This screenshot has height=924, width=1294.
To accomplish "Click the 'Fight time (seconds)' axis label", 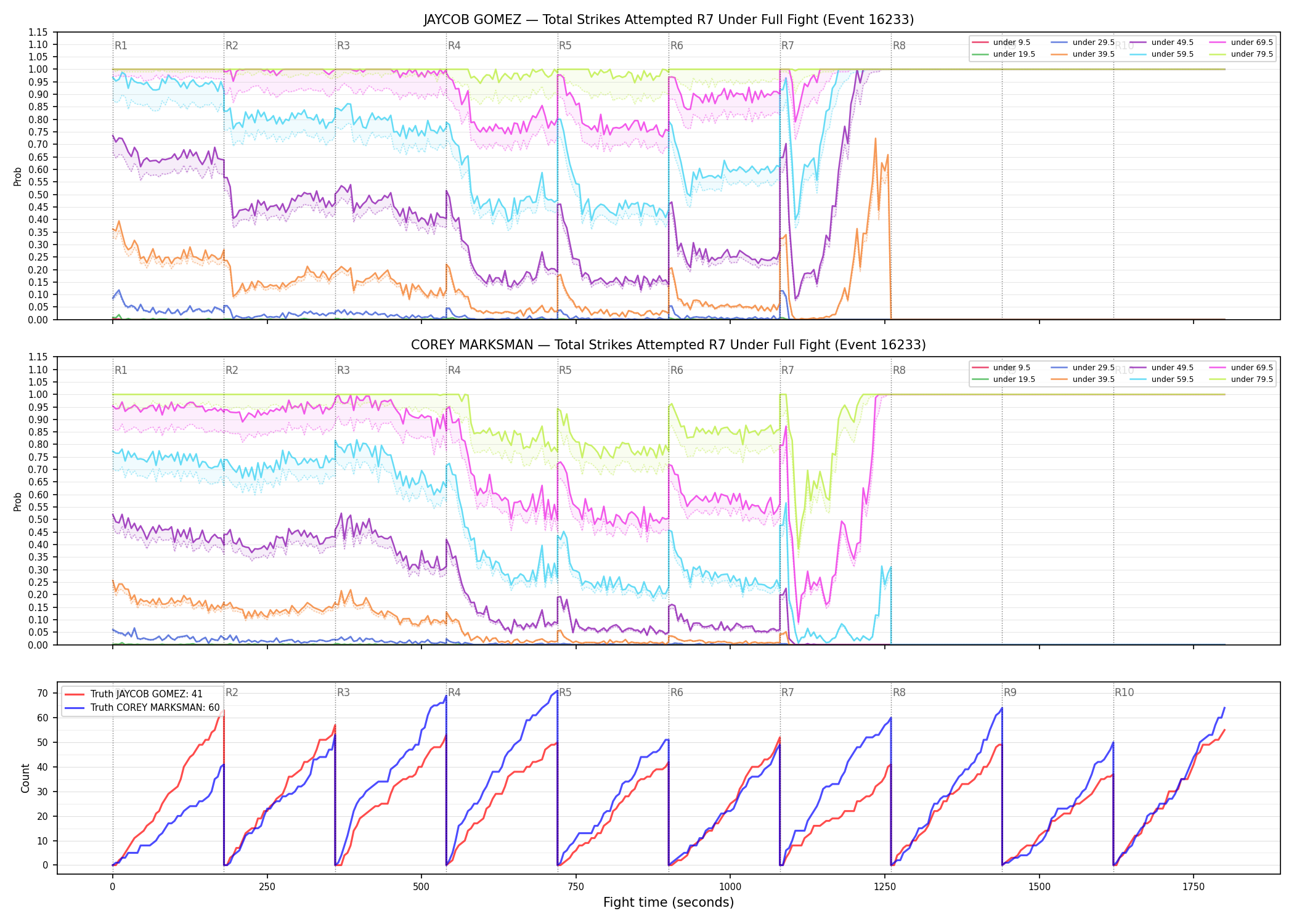I will (x=669, y=902).
